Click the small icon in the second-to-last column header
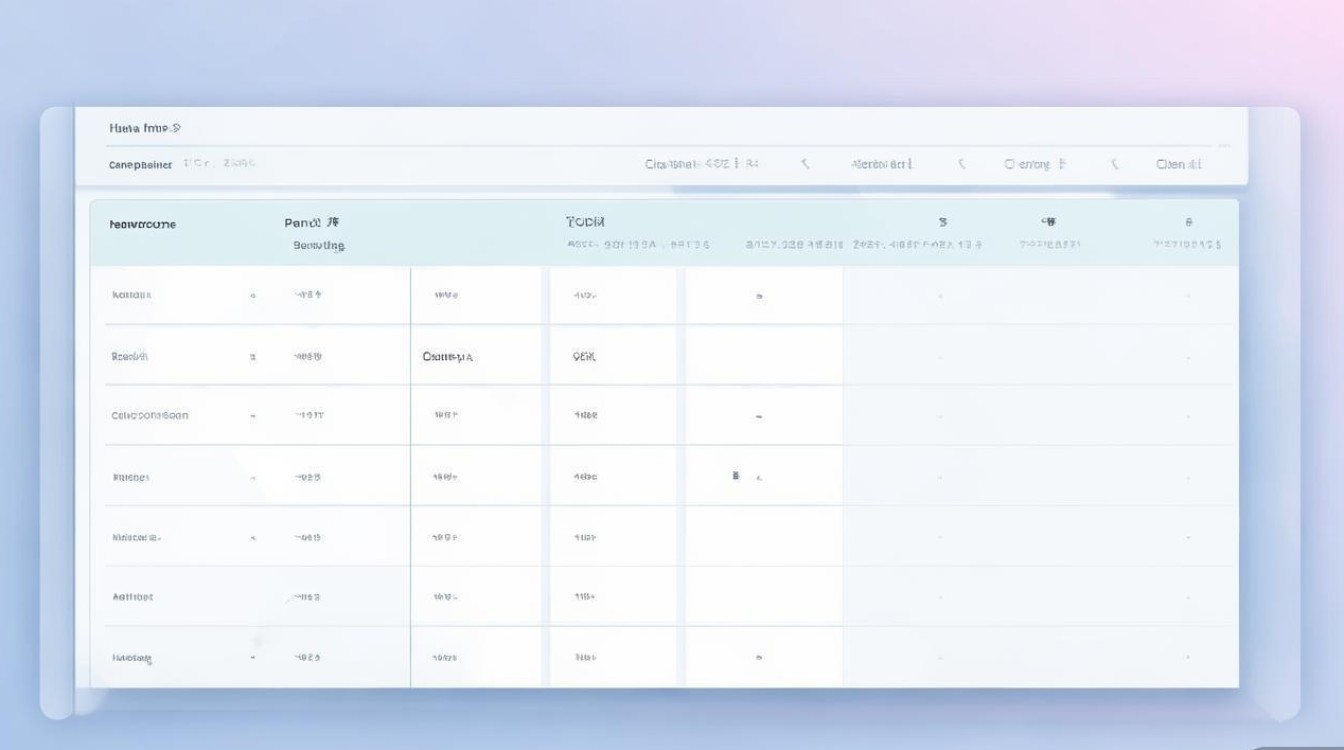 pos(1049,222)
